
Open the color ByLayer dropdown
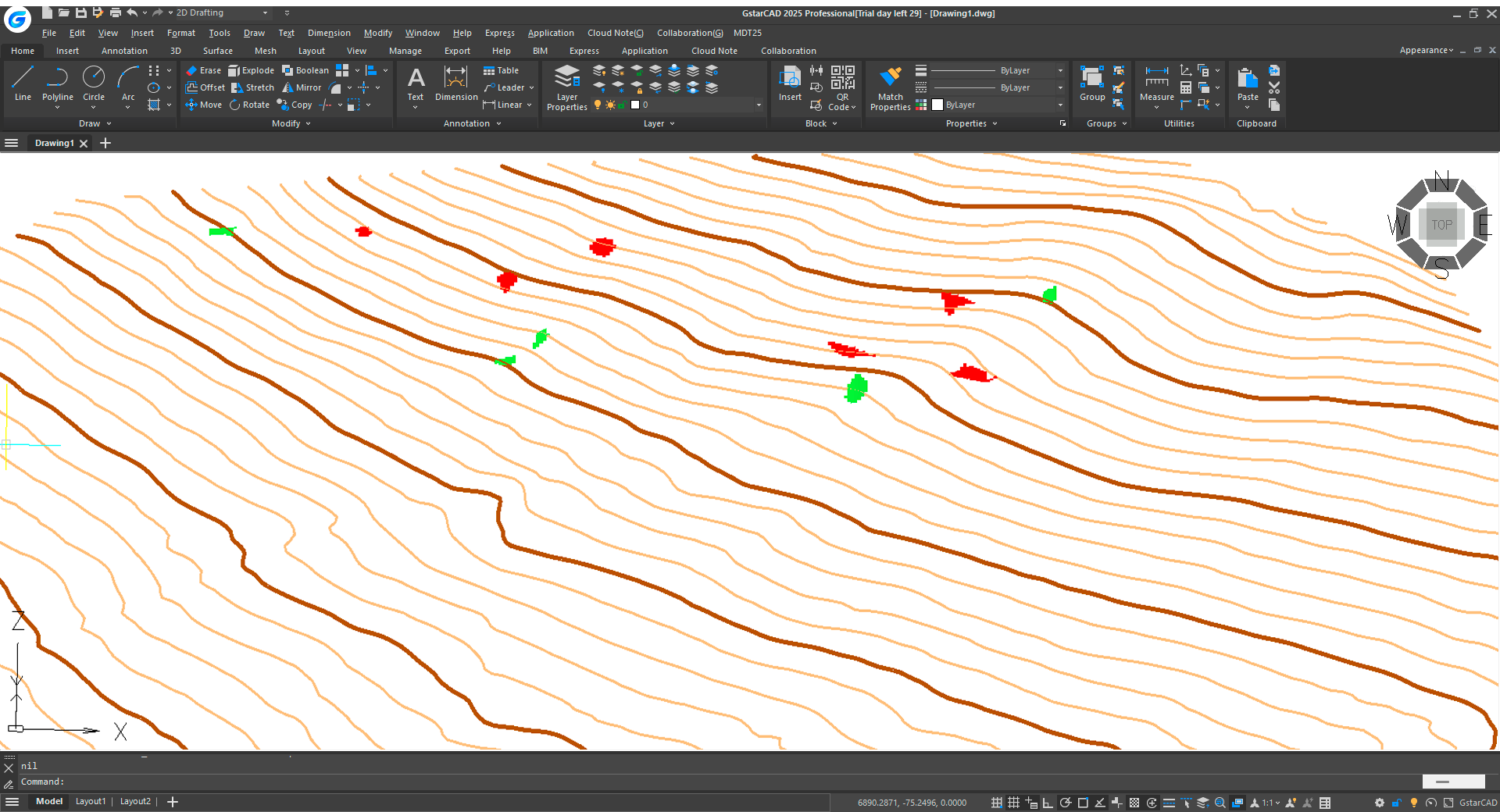[1060, 105]
